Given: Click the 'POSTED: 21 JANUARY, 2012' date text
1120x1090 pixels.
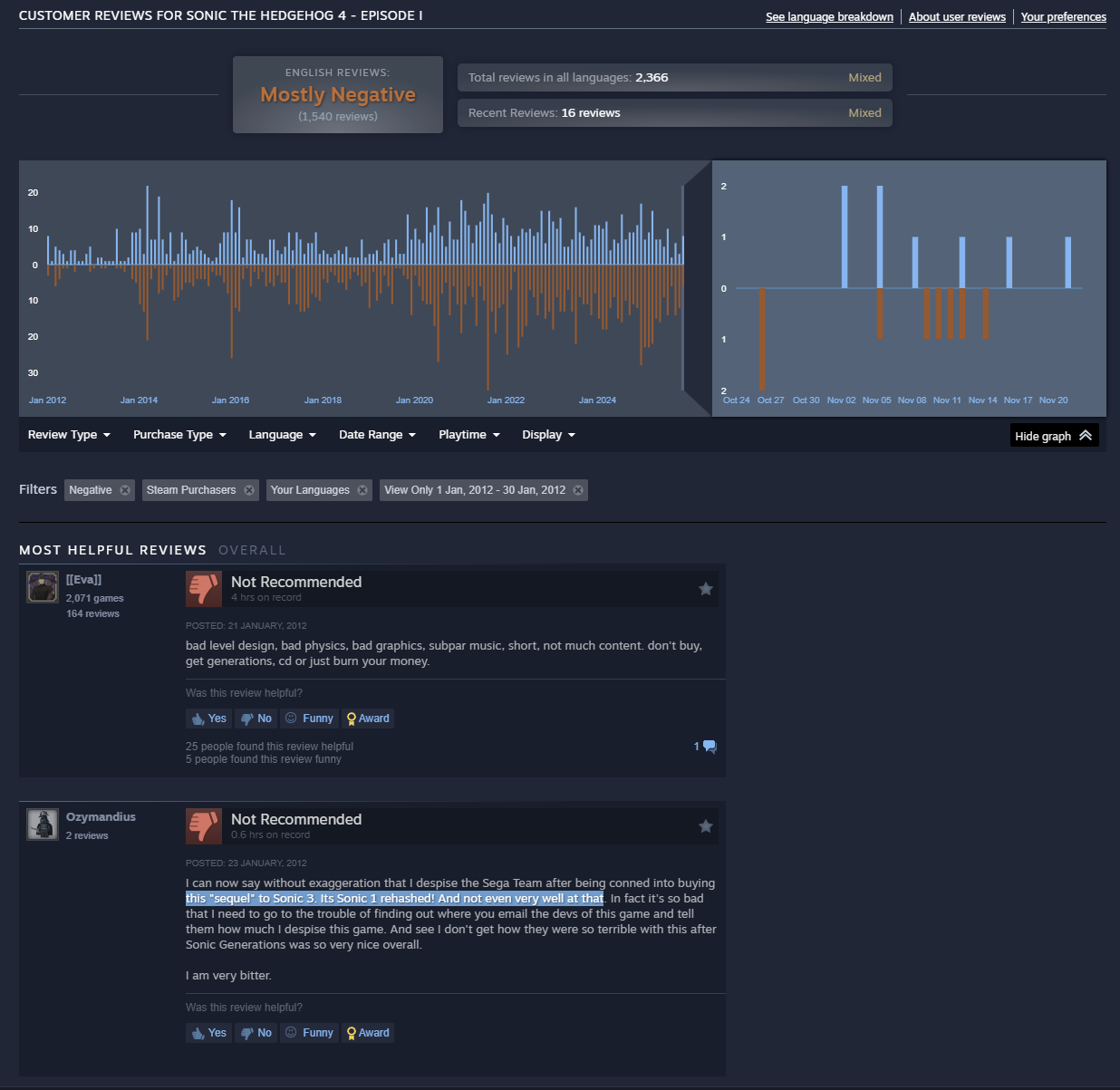Looking at the screenshot, I should (x=246, y=626).
